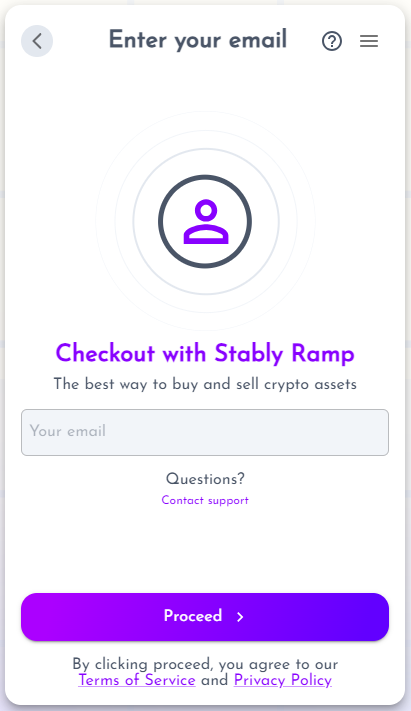Open the hamburger menu

coord(369,41)
